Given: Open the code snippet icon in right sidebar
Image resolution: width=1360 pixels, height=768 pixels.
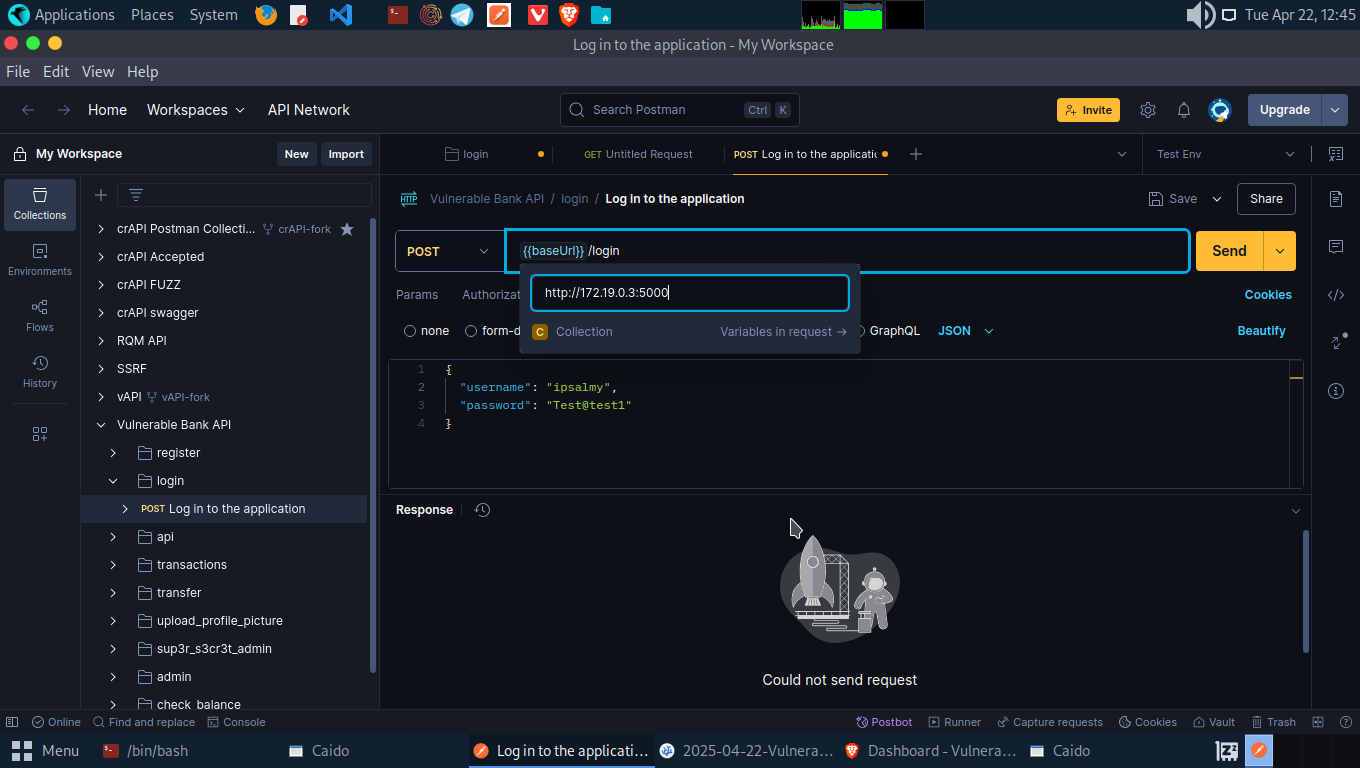Looking at the screenshot, I should (x=1336, y=295).
